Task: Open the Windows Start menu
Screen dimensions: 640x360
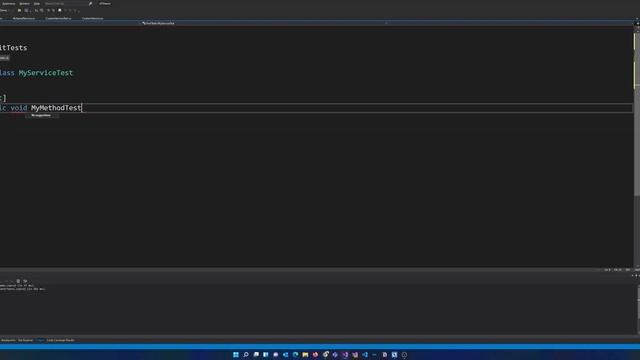Action: click(x=236, y=355)
